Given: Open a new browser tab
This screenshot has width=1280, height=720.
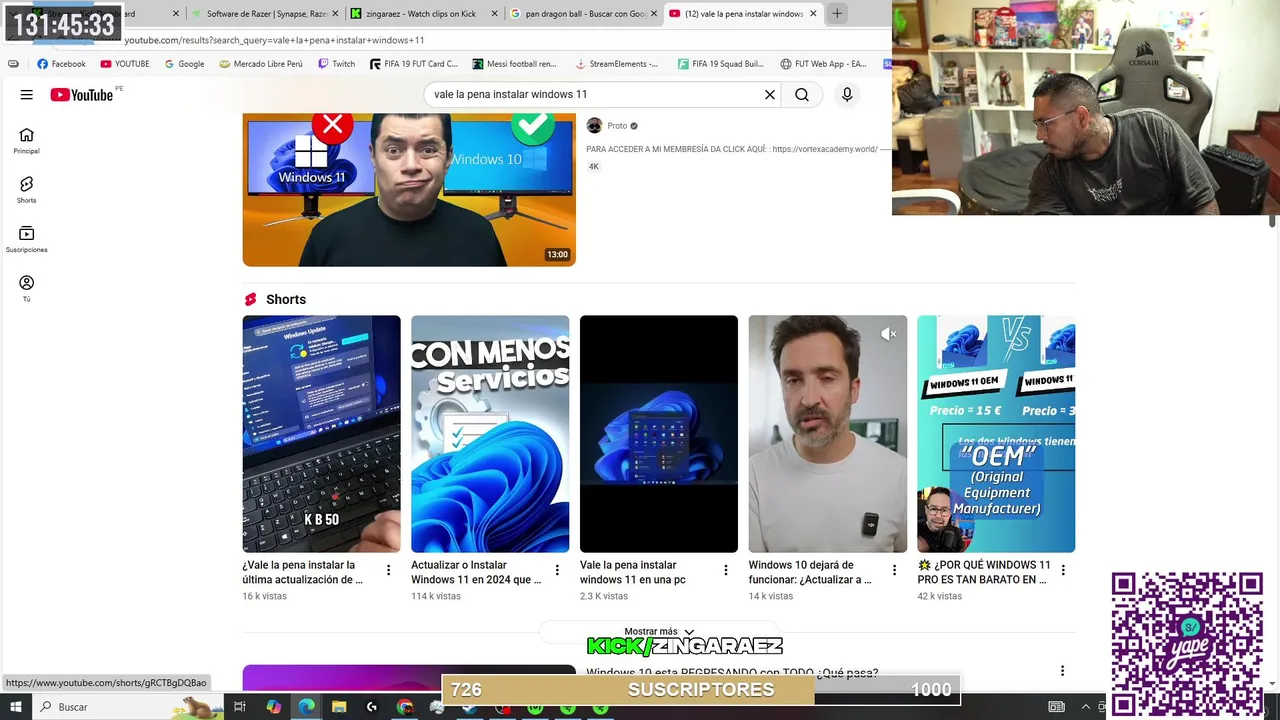Looking at the screenshot, I should pos(837,13).
